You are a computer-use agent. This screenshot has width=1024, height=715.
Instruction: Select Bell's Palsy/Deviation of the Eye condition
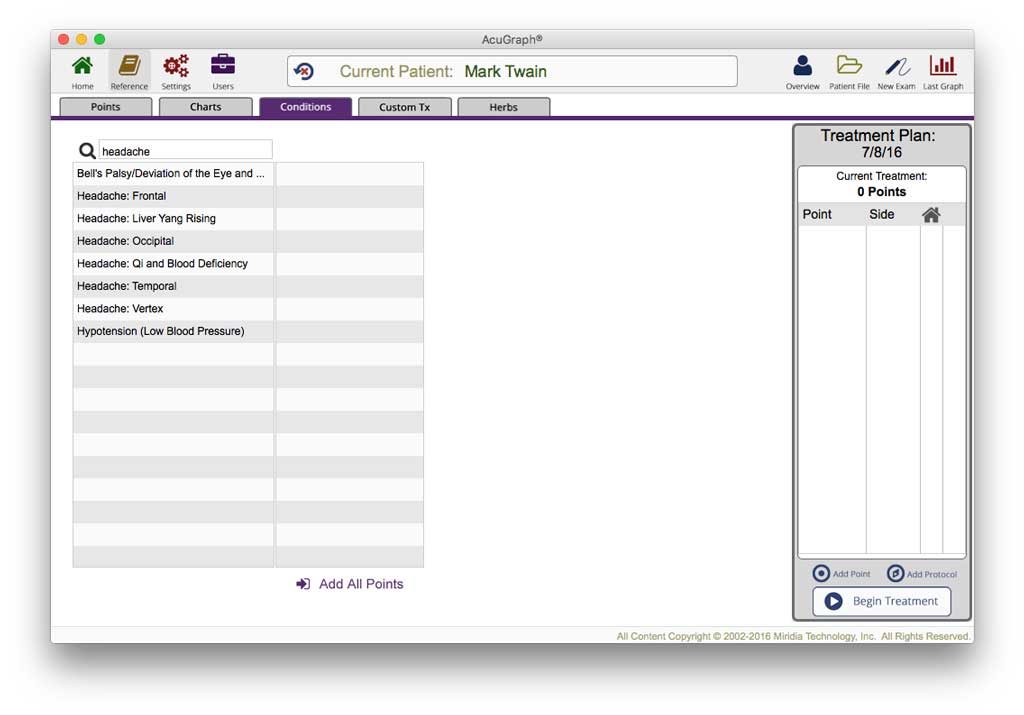point(173,174)
